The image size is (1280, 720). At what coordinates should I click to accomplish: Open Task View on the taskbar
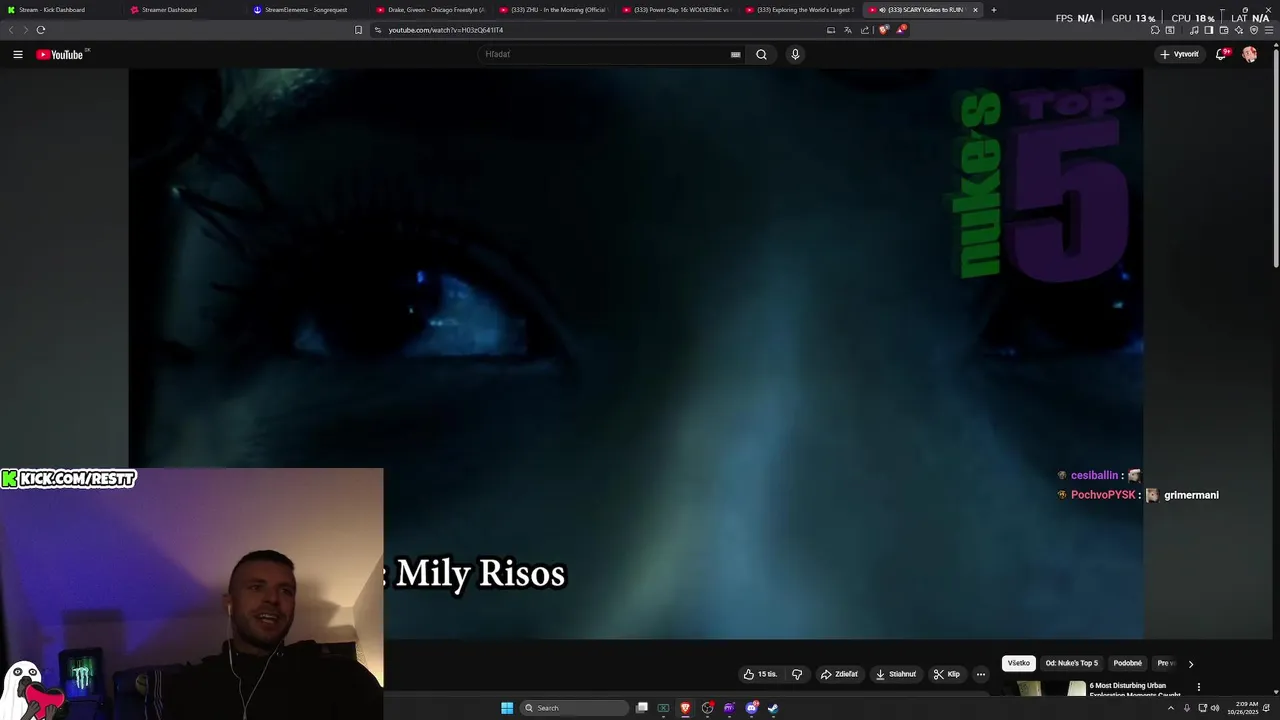(x=642, y=708)
